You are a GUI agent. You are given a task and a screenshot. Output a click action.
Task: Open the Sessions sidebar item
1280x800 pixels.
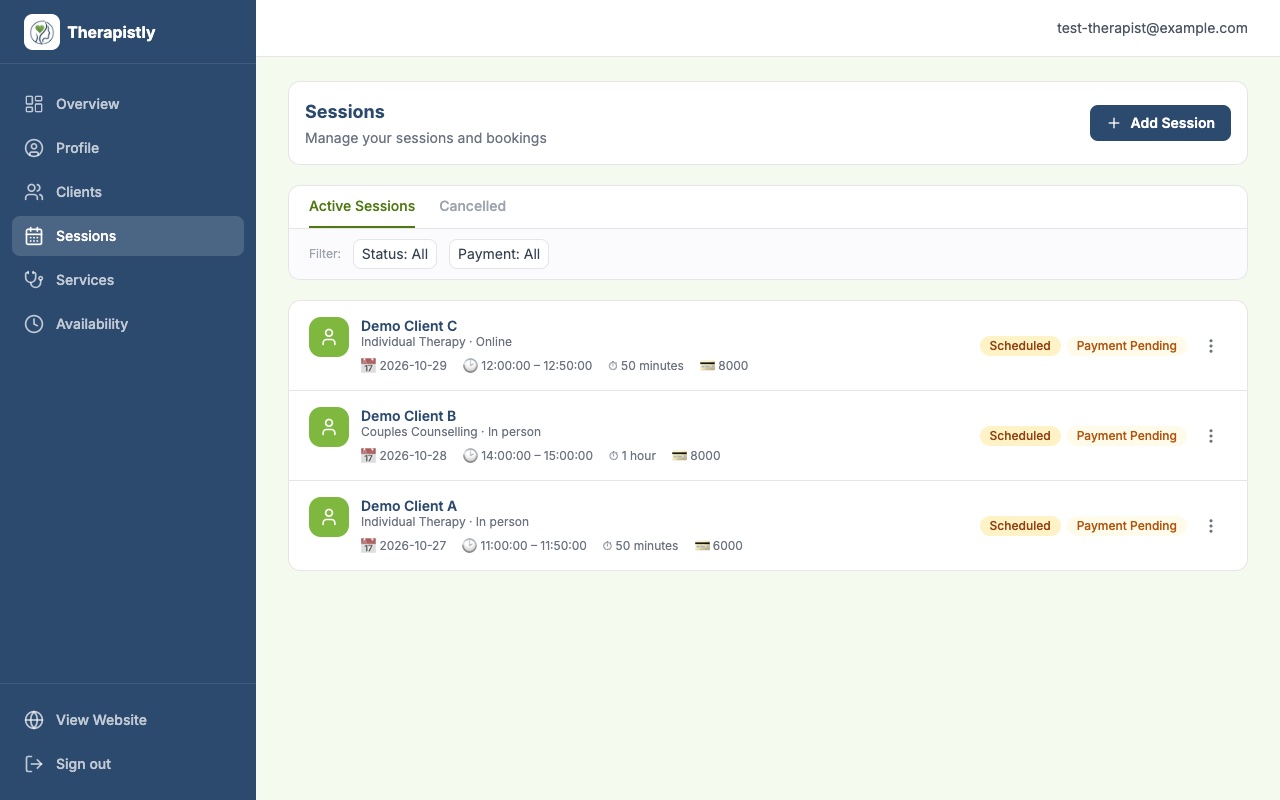[x=128, y=236]
